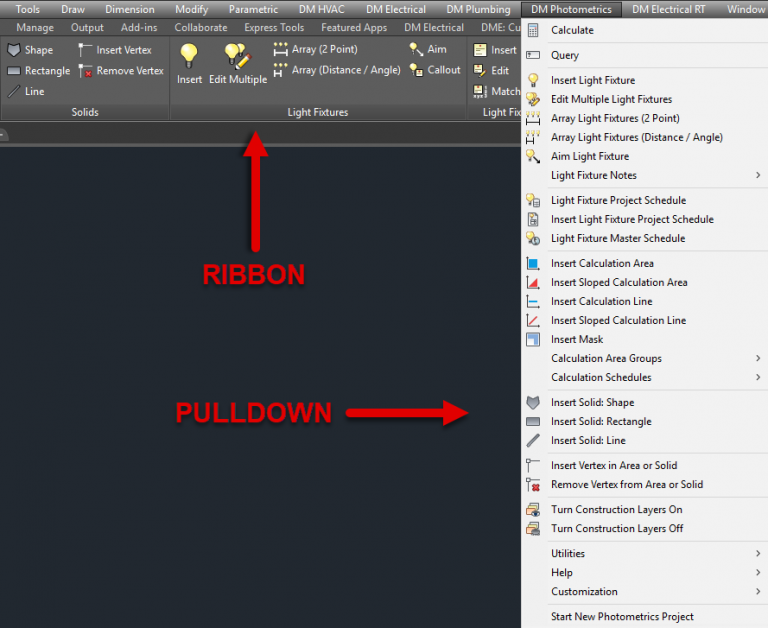
Task: Open the DM Plumbing menu
Action: [478, 9]
